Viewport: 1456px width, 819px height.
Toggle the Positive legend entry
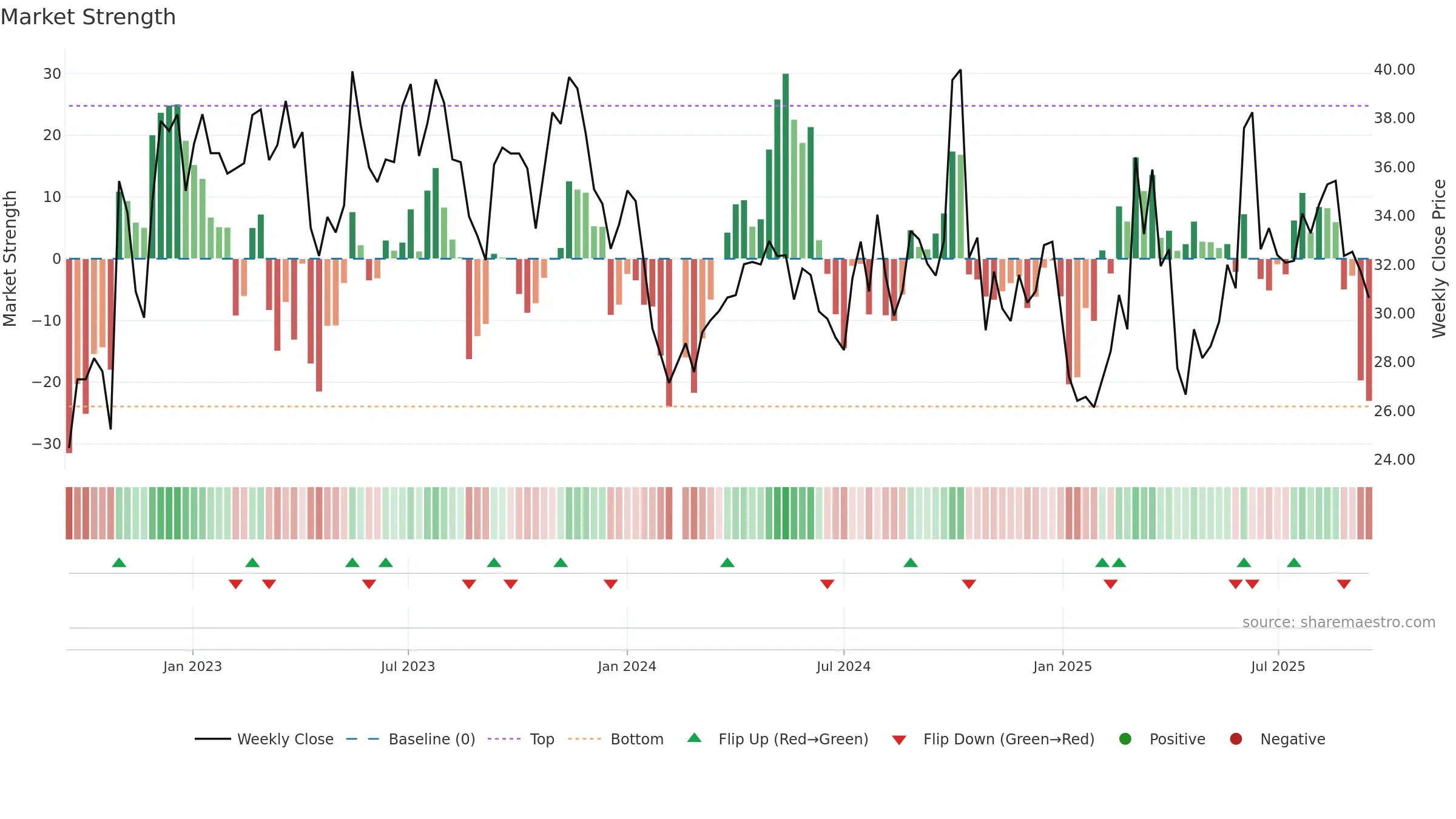[1162, 739]
